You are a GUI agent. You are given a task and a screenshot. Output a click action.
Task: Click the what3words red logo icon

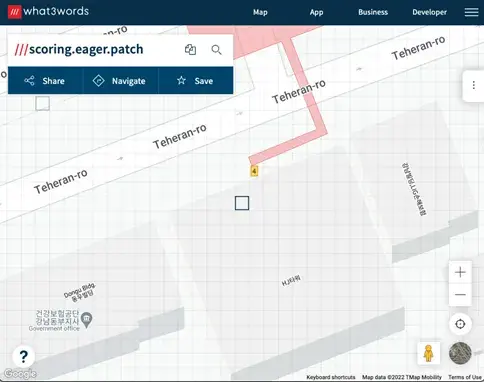(x=15, y=12)
